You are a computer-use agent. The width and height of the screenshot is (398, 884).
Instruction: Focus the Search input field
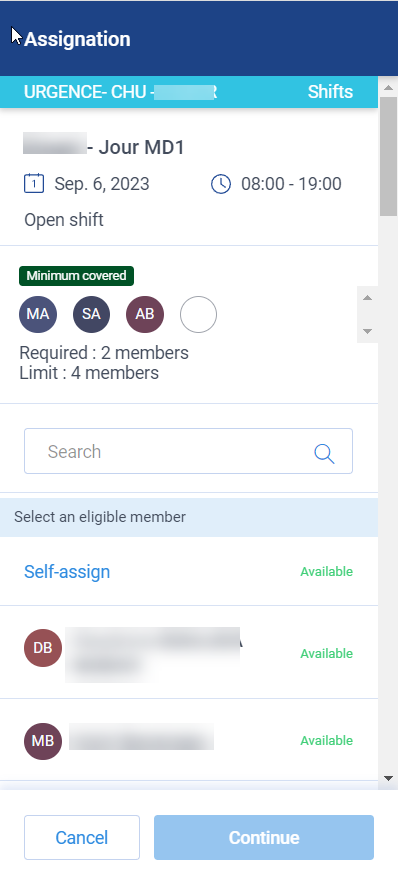pos(188,451)
